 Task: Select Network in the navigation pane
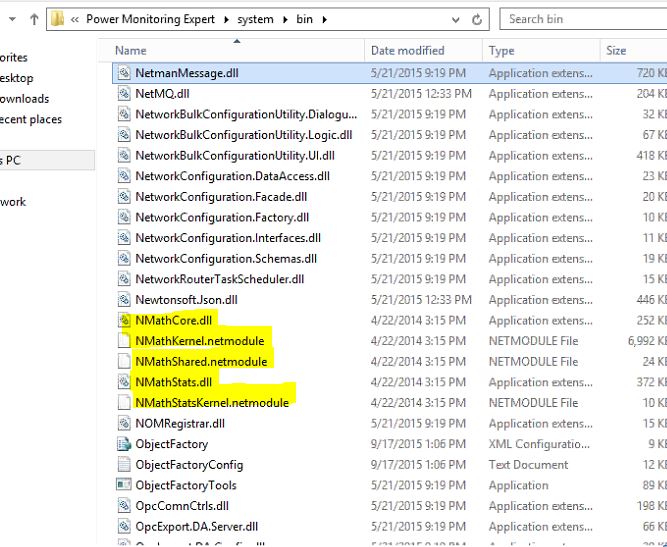[x=13, y=202]
